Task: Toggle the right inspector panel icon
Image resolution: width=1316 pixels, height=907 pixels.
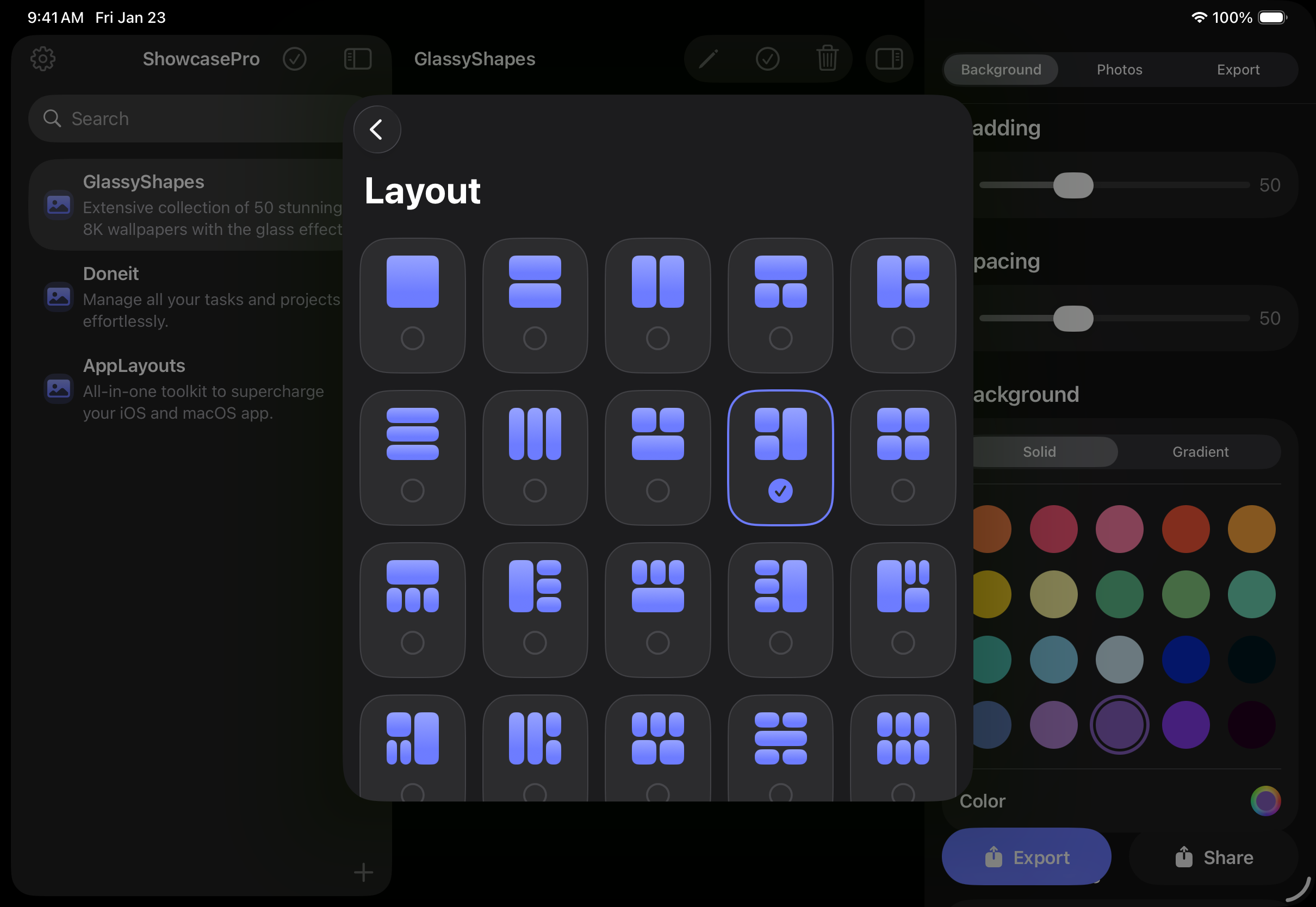Action: (889, 59)
